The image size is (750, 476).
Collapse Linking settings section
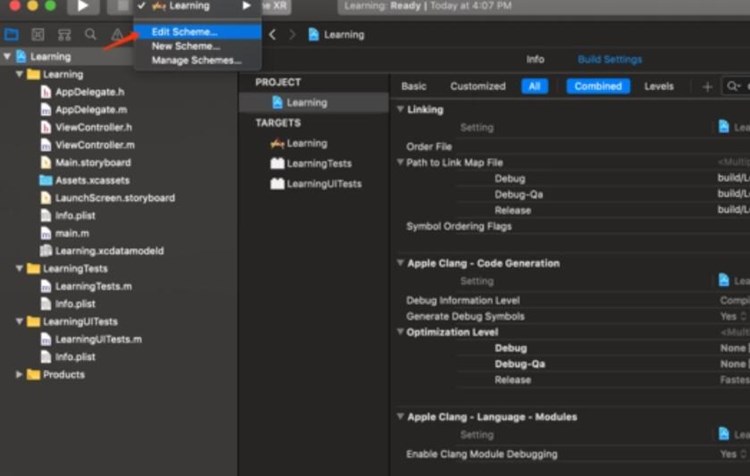click(400, 109)
